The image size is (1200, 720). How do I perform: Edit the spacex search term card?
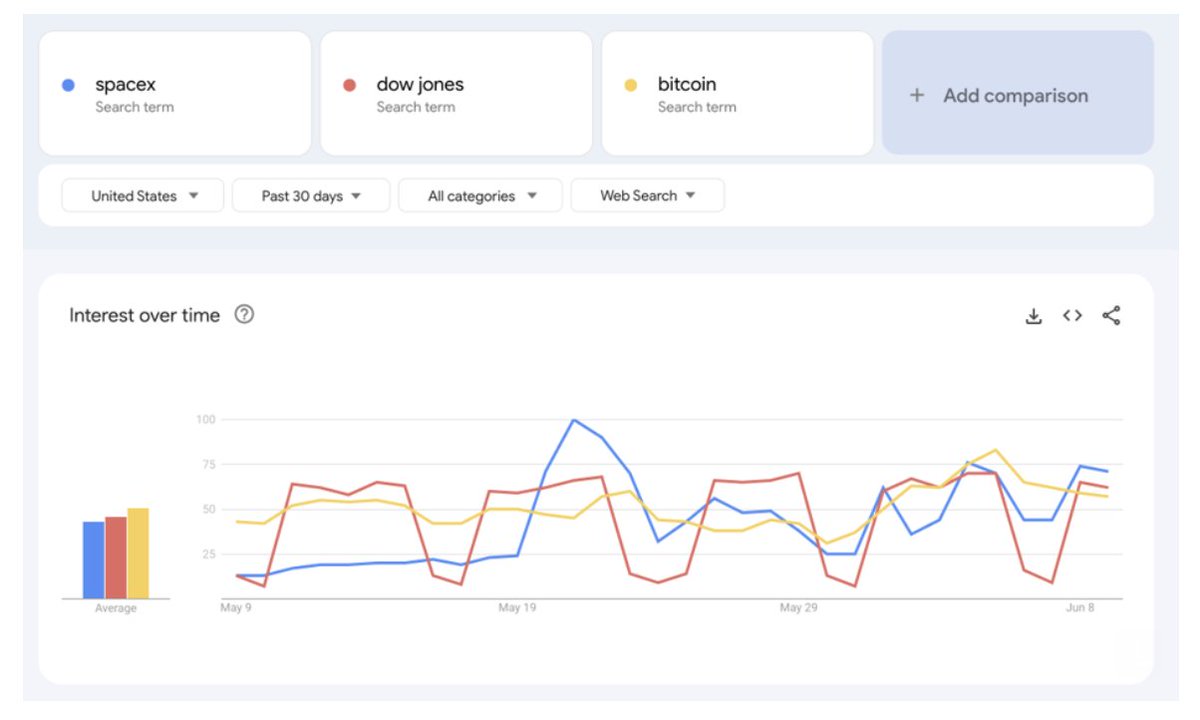pyautogui.click(x=175, y=93)
